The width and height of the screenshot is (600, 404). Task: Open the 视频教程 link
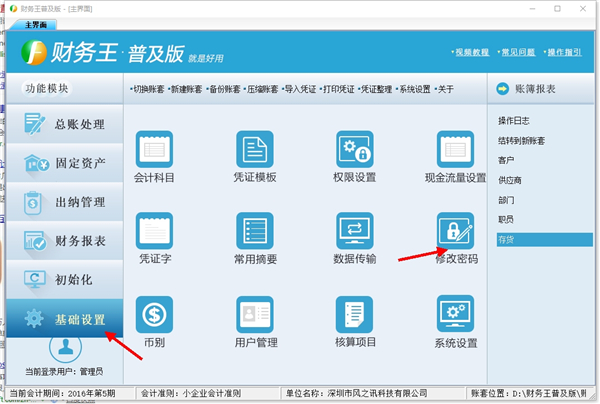point(470,51)
